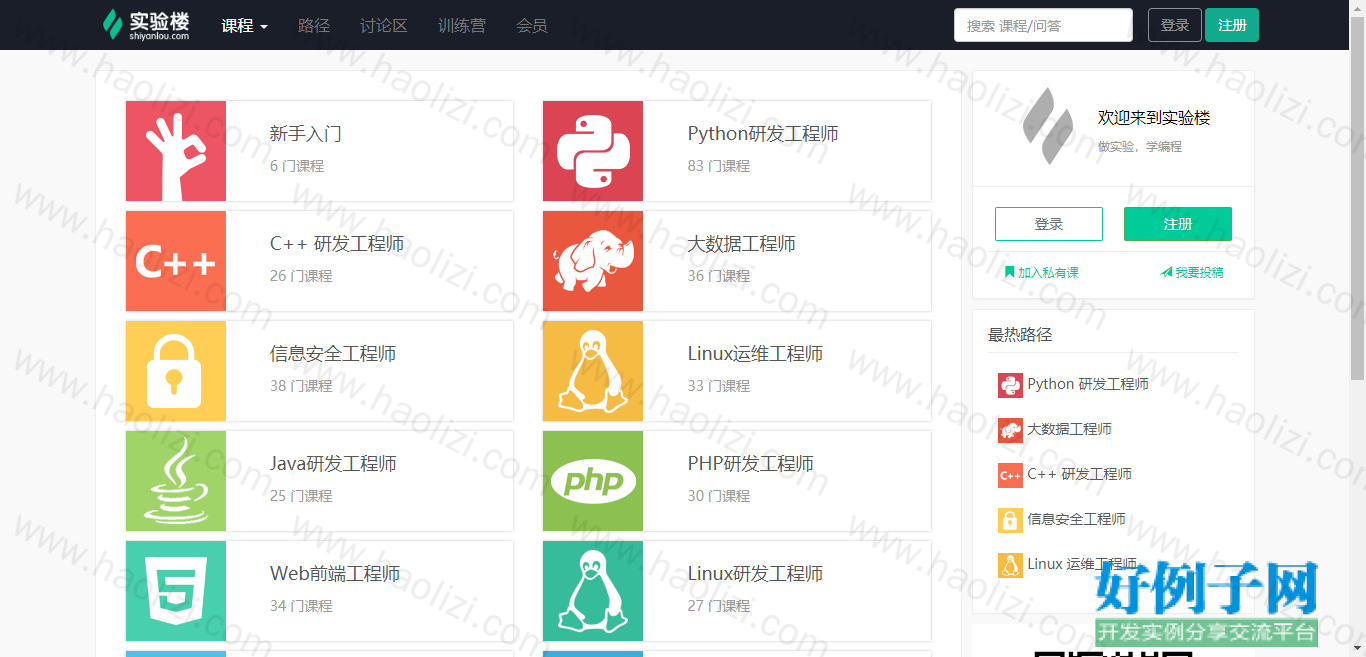The height and width of the screenshot is (657, 1366).
Task: Open the 新手入门 OK-hand icon
Action: coord(176,151)
